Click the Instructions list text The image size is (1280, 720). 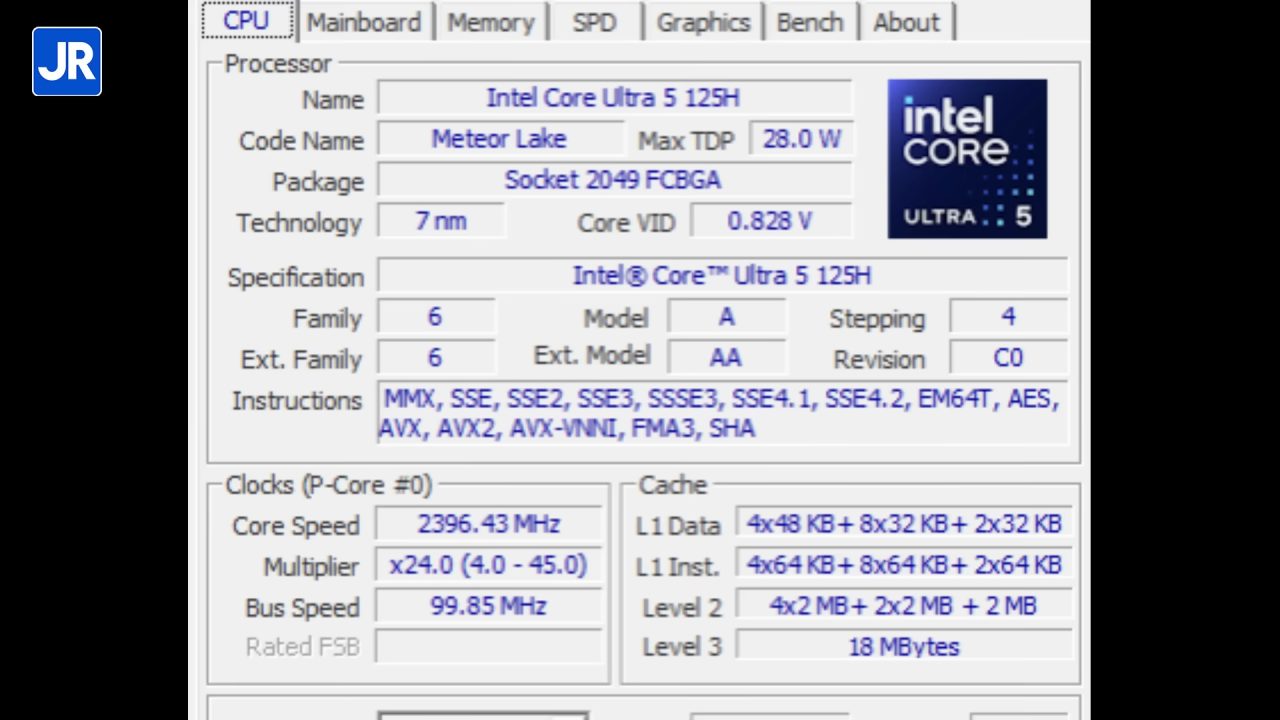[722, 413]
